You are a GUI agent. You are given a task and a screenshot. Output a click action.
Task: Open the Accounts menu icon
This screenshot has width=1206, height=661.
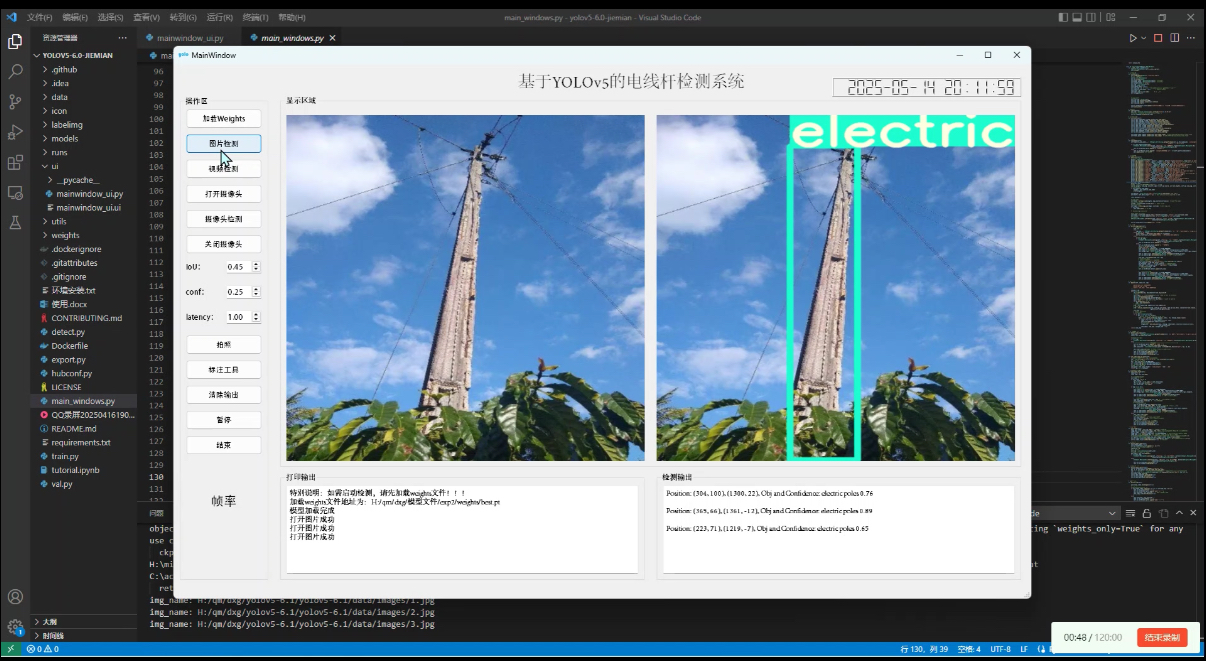click(x=15, y=597)
